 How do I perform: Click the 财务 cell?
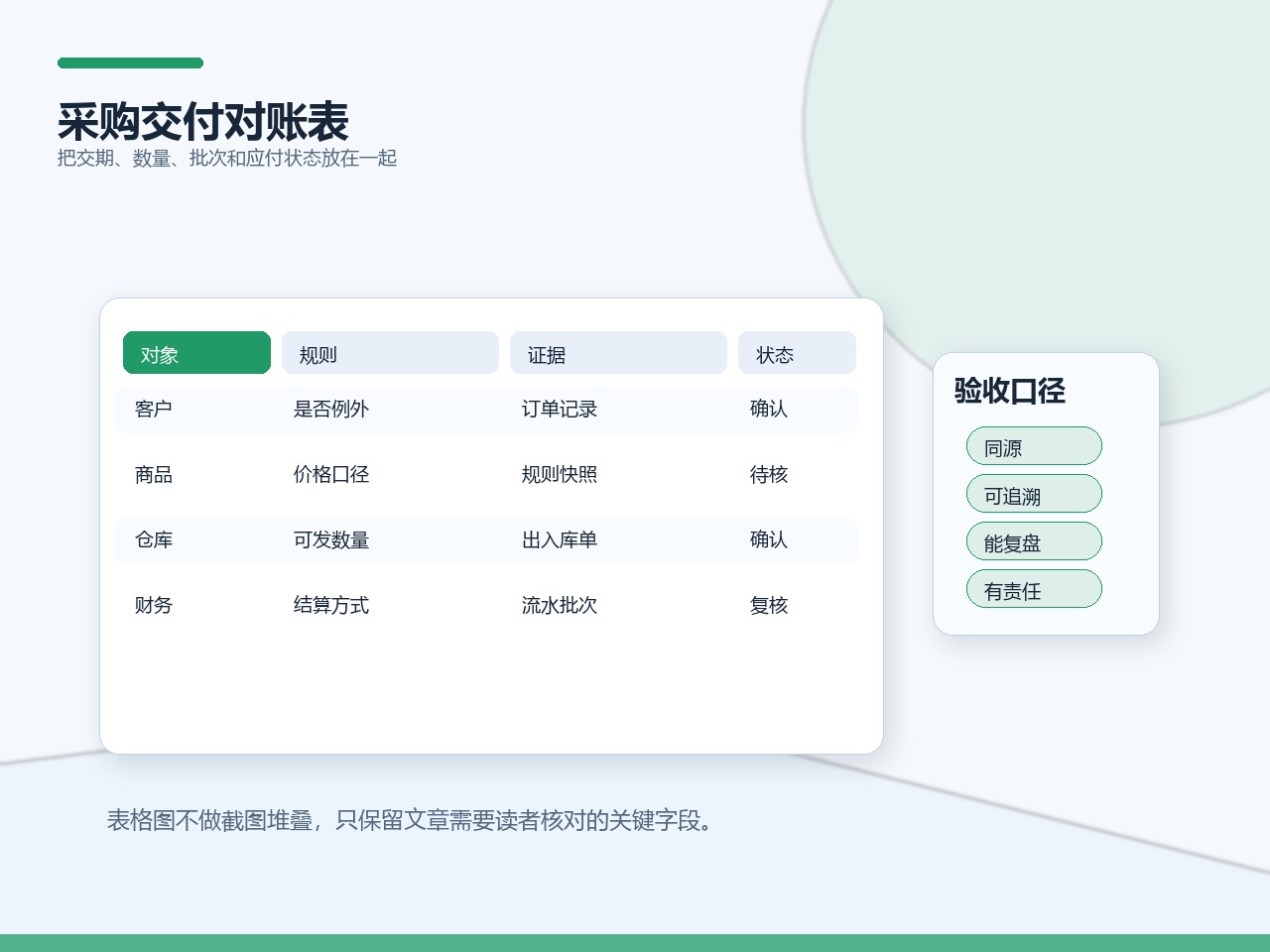[154, 606]
